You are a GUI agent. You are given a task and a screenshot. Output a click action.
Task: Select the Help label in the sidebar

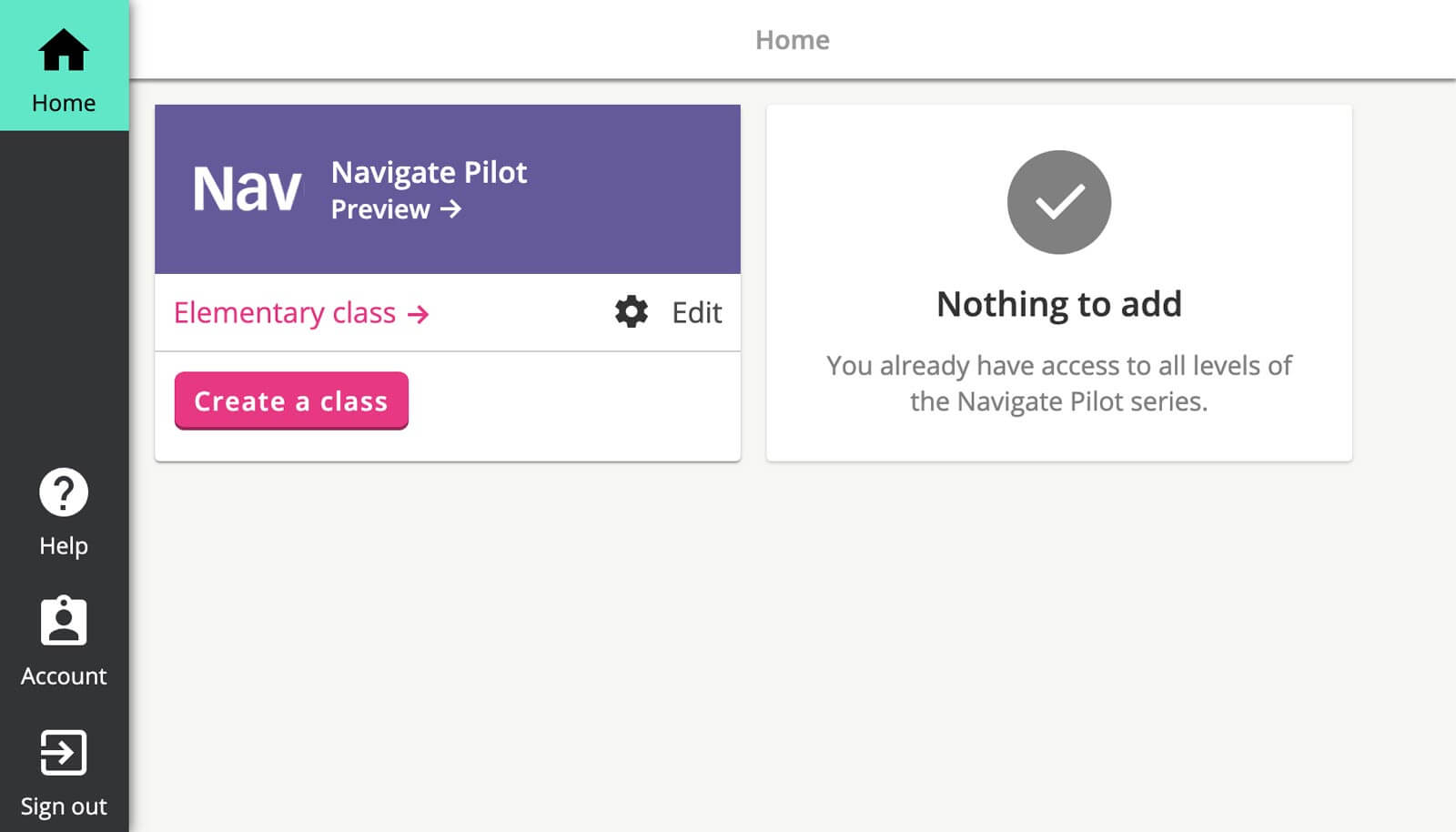click(64, 545)
